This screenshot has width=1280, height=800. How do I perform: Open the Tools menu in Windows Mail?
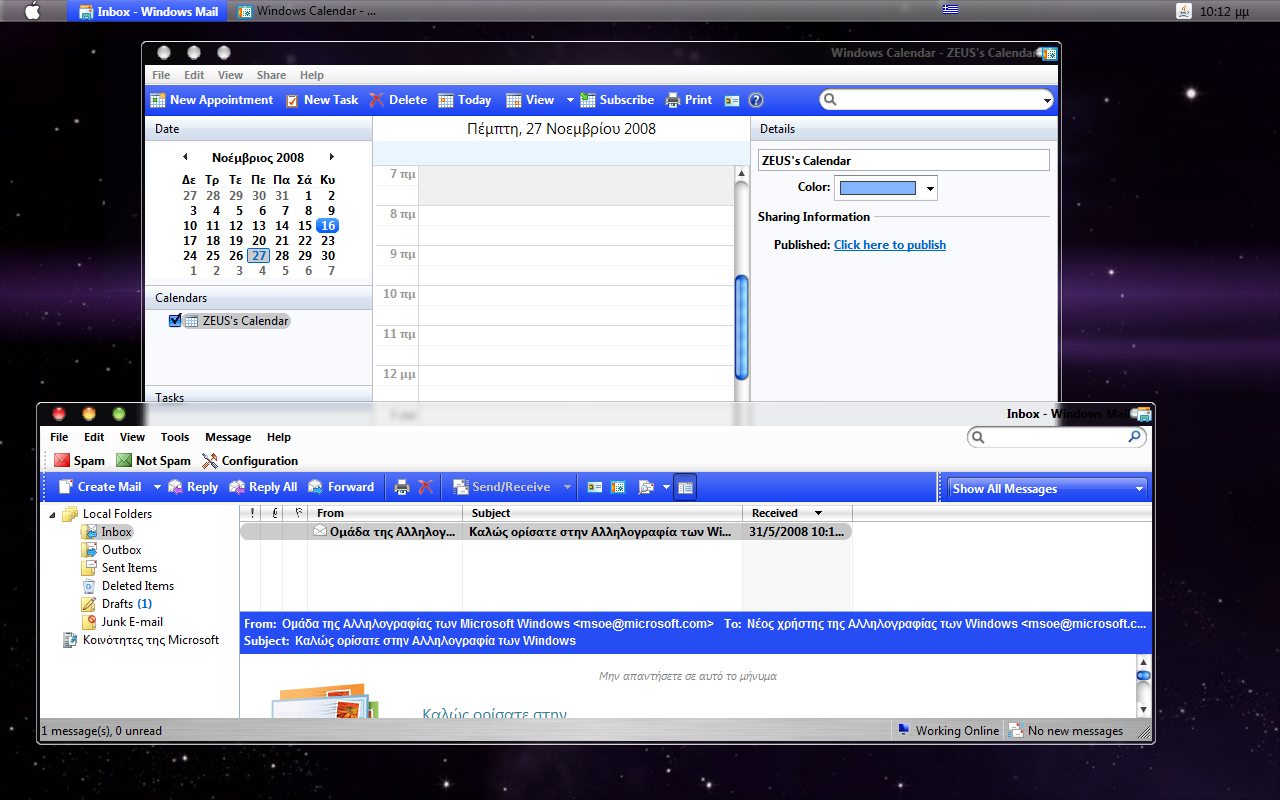[175, 437]
